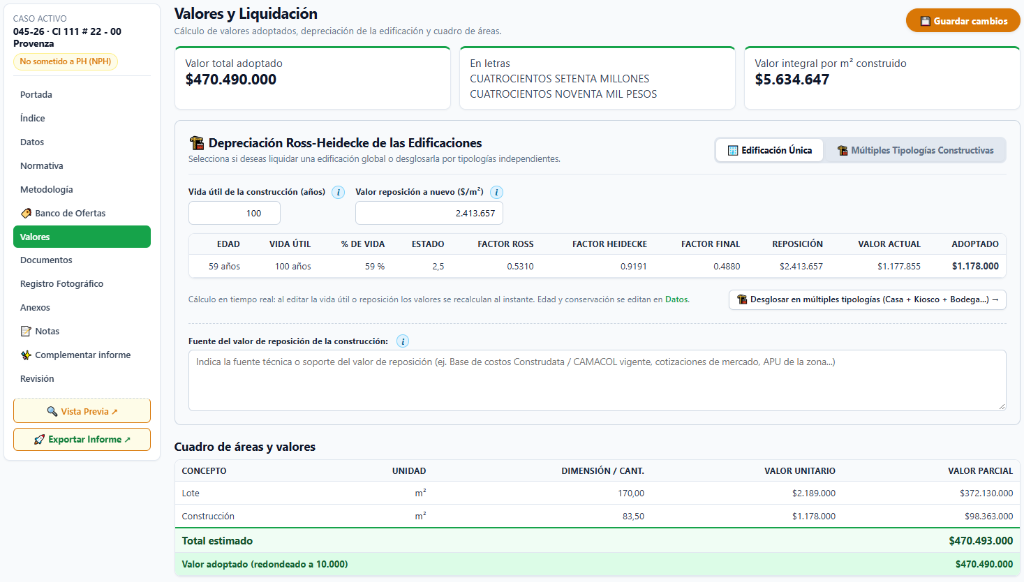The width and height of the screenshot is (1024, 582).
Task: Open Notas section
Action: [82, 331]
